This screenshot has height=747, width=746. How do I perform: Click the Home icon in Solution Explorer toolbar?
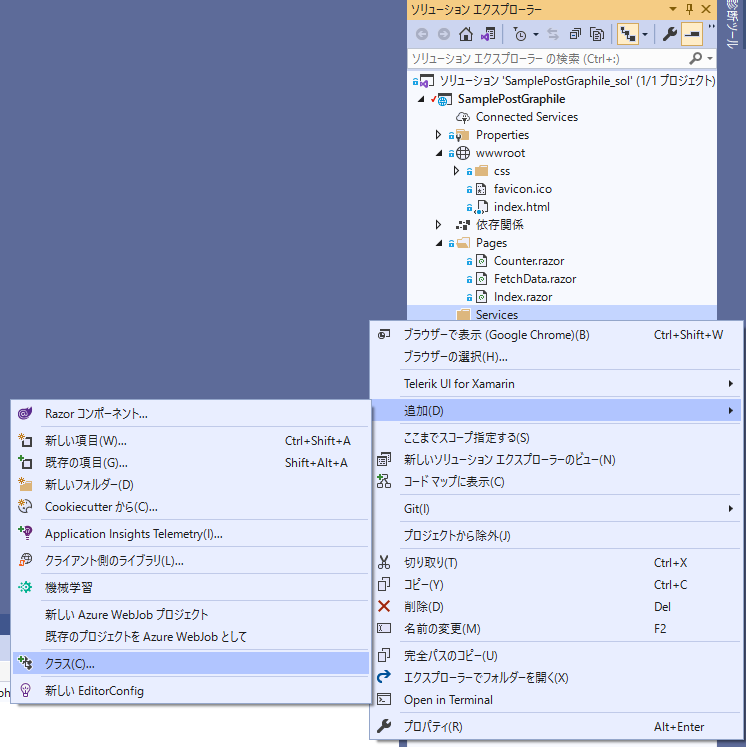click(465, 34)
